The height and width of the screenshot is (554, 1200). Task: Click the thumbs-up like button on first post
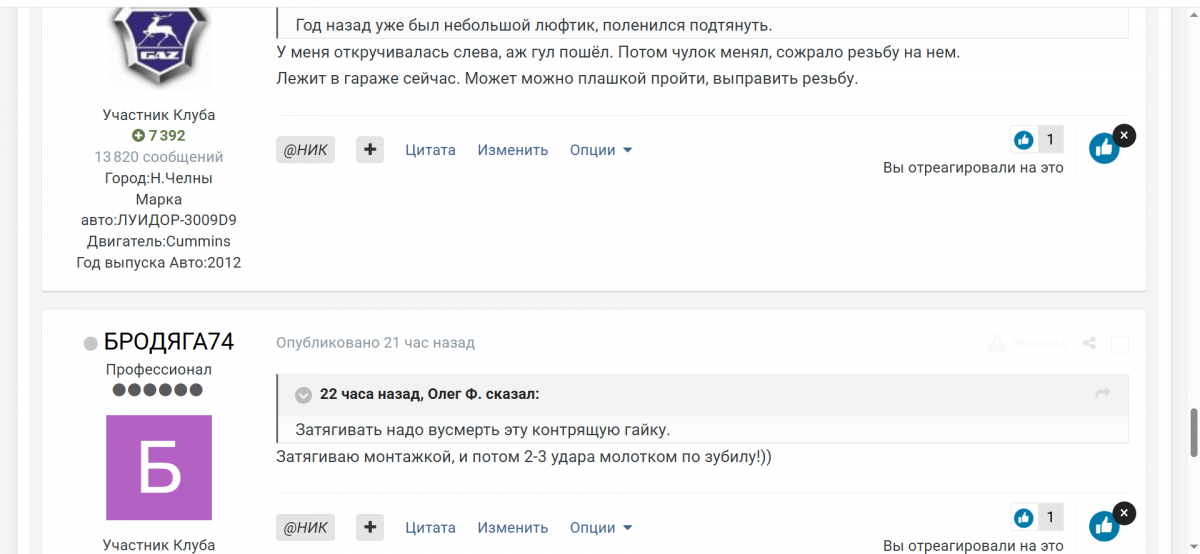1103,149
